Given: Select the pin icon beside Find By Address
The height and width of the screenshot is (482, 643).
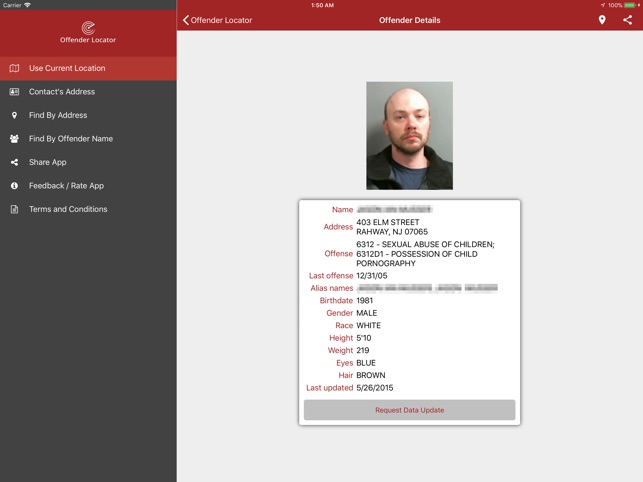Looking at the screenshot, I should point(14,115).
